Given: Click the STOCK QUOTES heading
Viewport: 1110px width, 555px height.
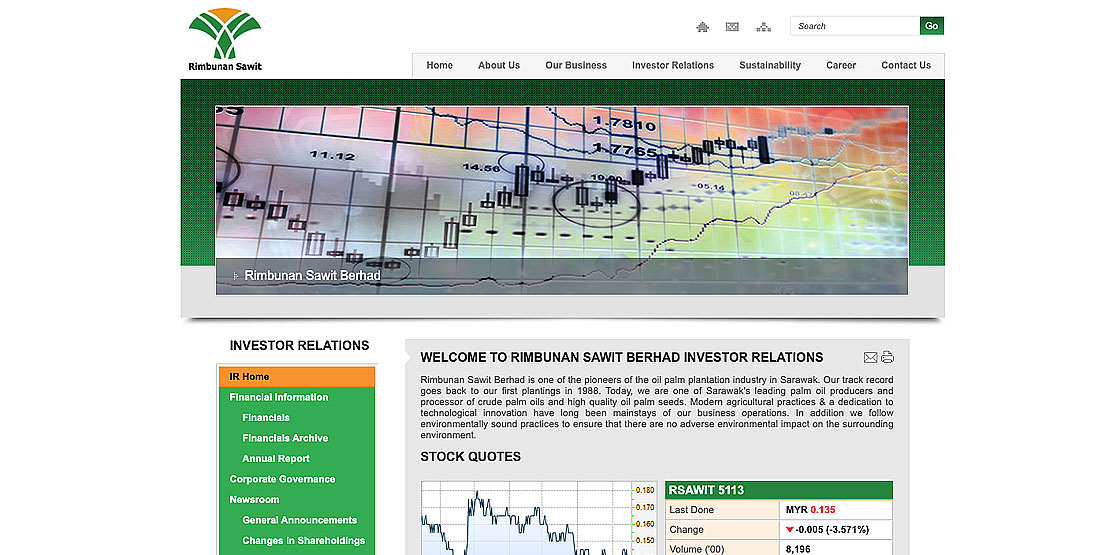Looking at the screenshot, I should point(471,457).
